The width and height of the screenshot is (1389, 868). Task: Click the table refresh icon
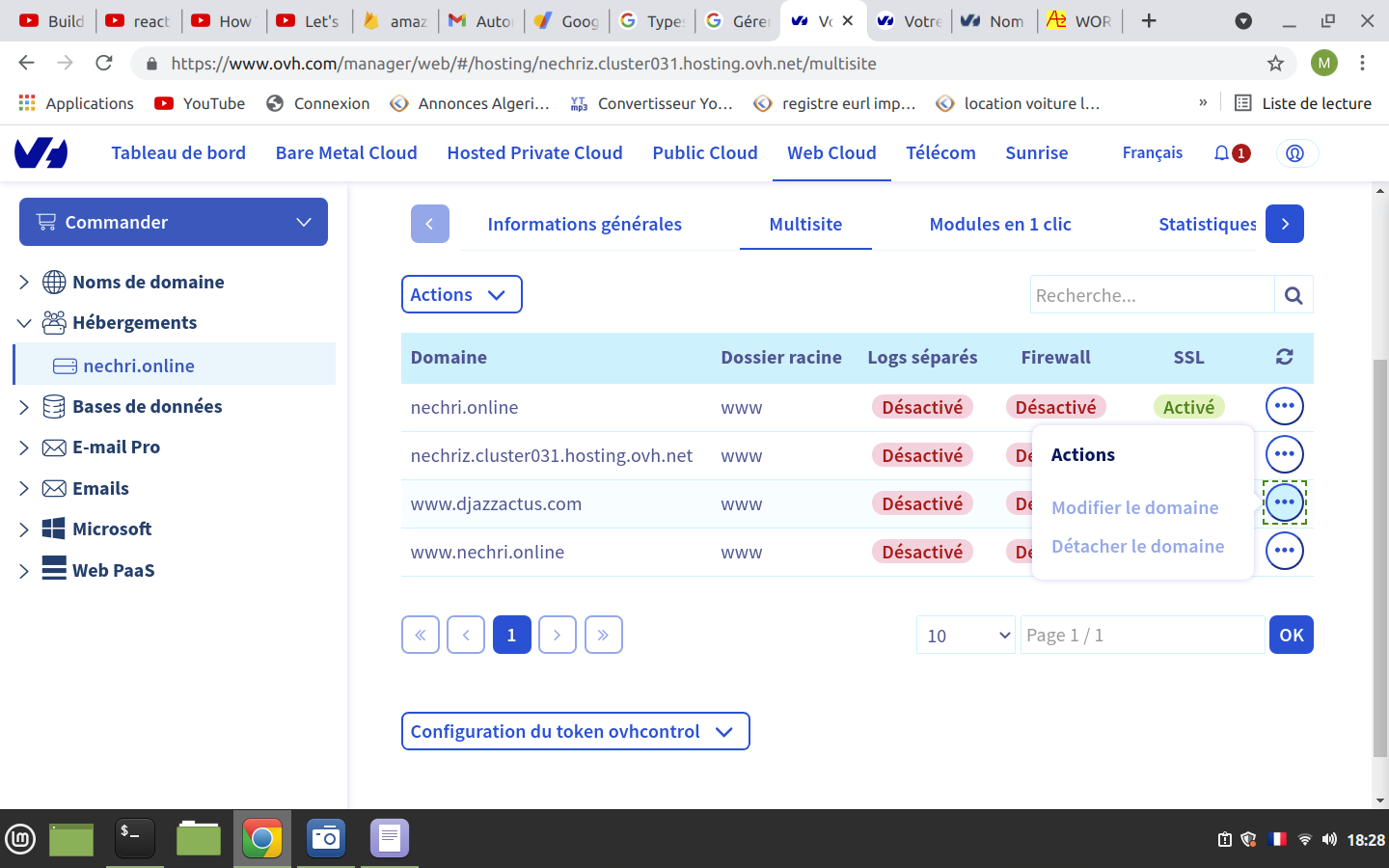click(x=1284, y=357)
